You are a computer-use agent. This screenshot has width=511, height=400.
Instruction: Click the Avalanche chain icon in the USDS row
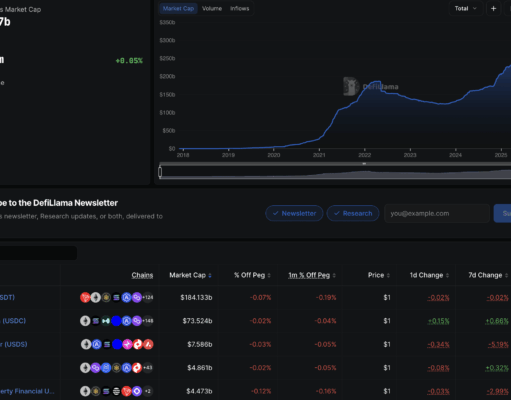(148, 344)
